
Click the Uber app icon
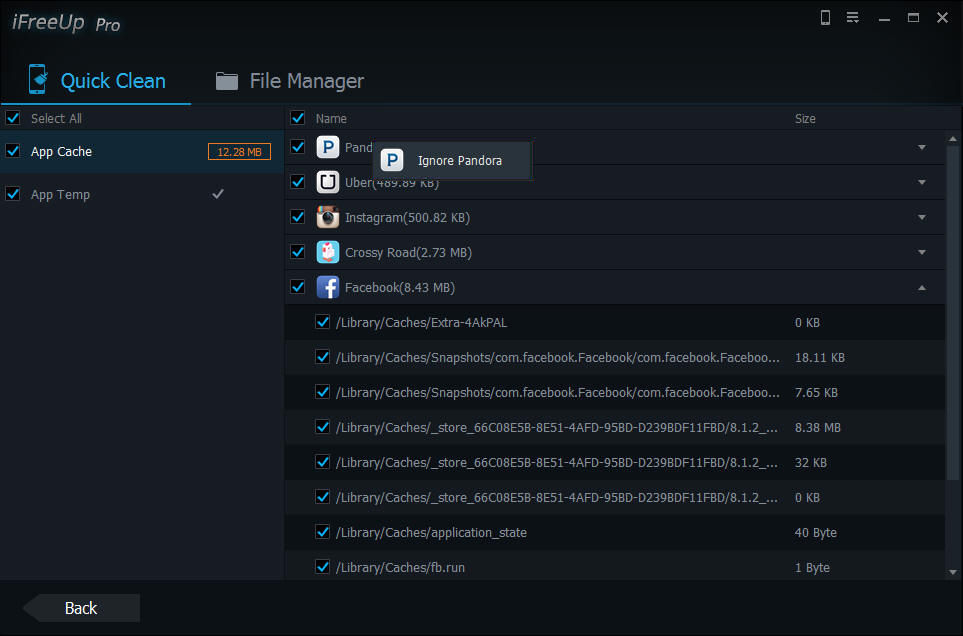click(x=328, y=182)
